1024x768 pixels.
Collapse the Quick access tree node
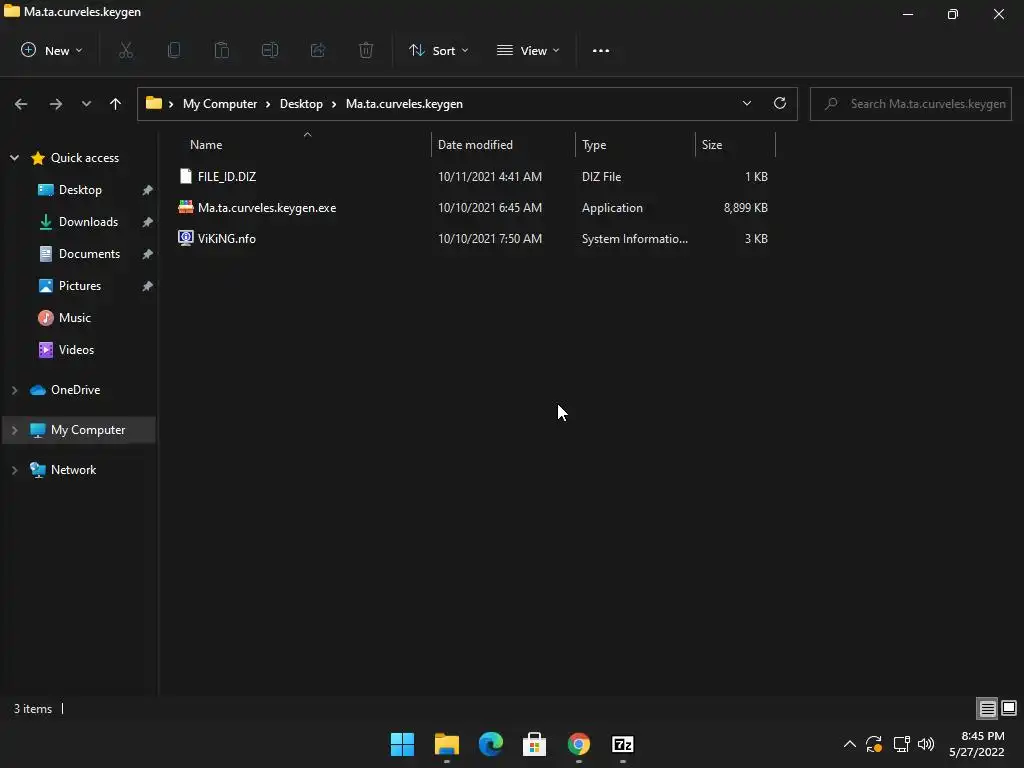click(14, 158)
